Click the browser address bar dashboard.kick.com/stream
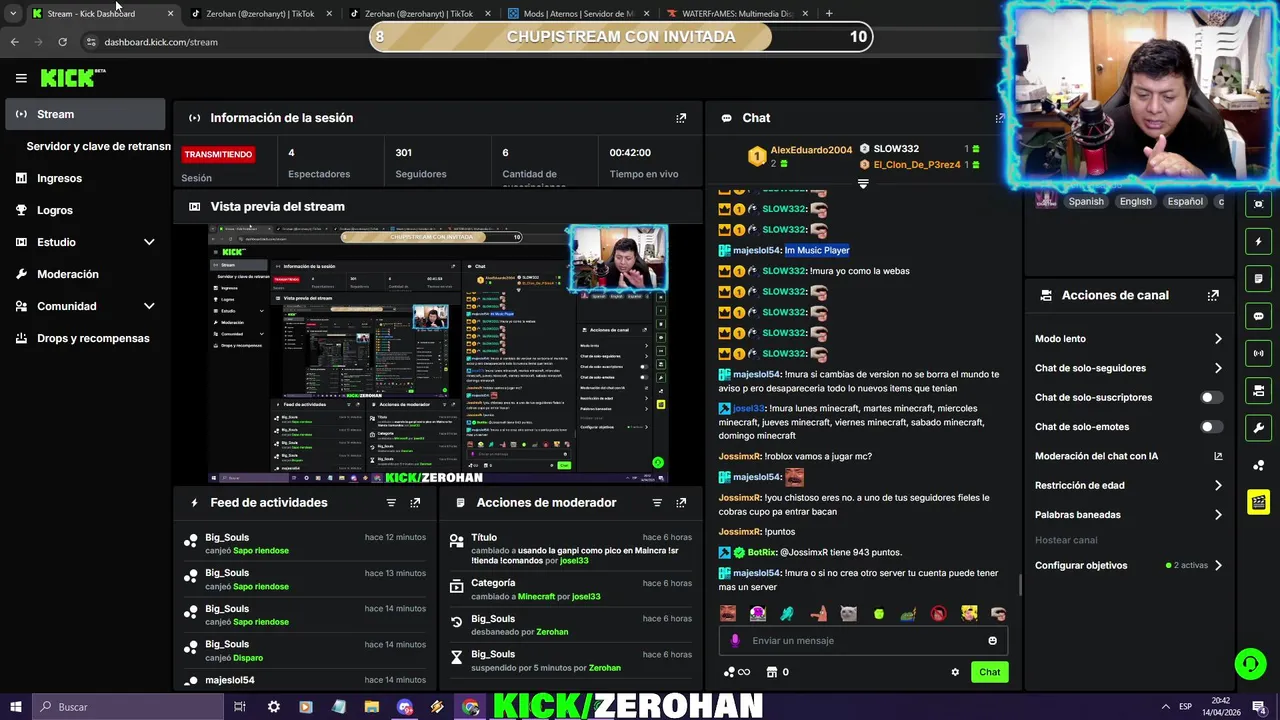The height and width of the screenshot is (720, 1280). pyautogui.click(x=161, y=42)
